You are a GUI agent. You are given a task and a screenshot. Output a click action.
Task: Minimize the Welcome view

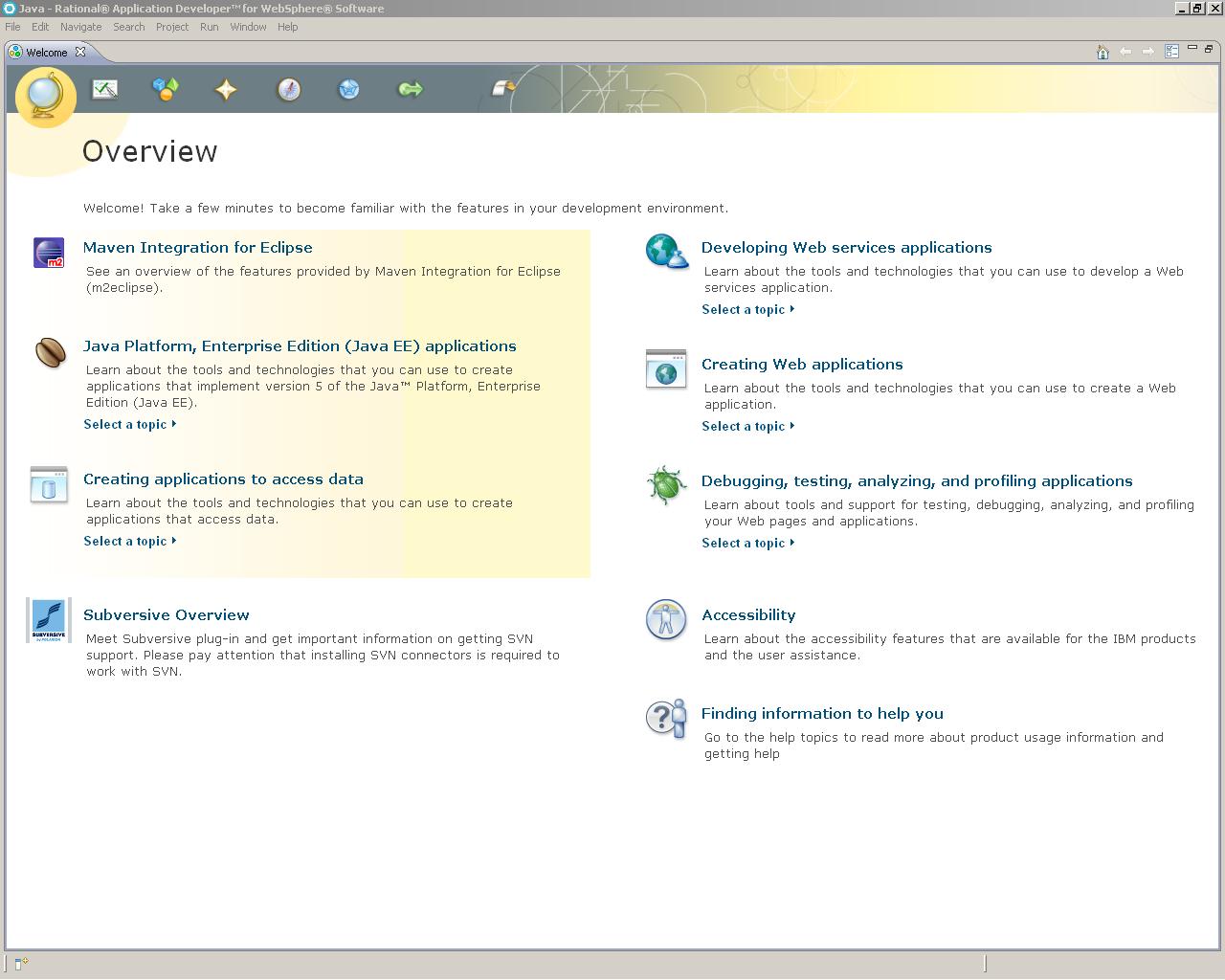1192,48
